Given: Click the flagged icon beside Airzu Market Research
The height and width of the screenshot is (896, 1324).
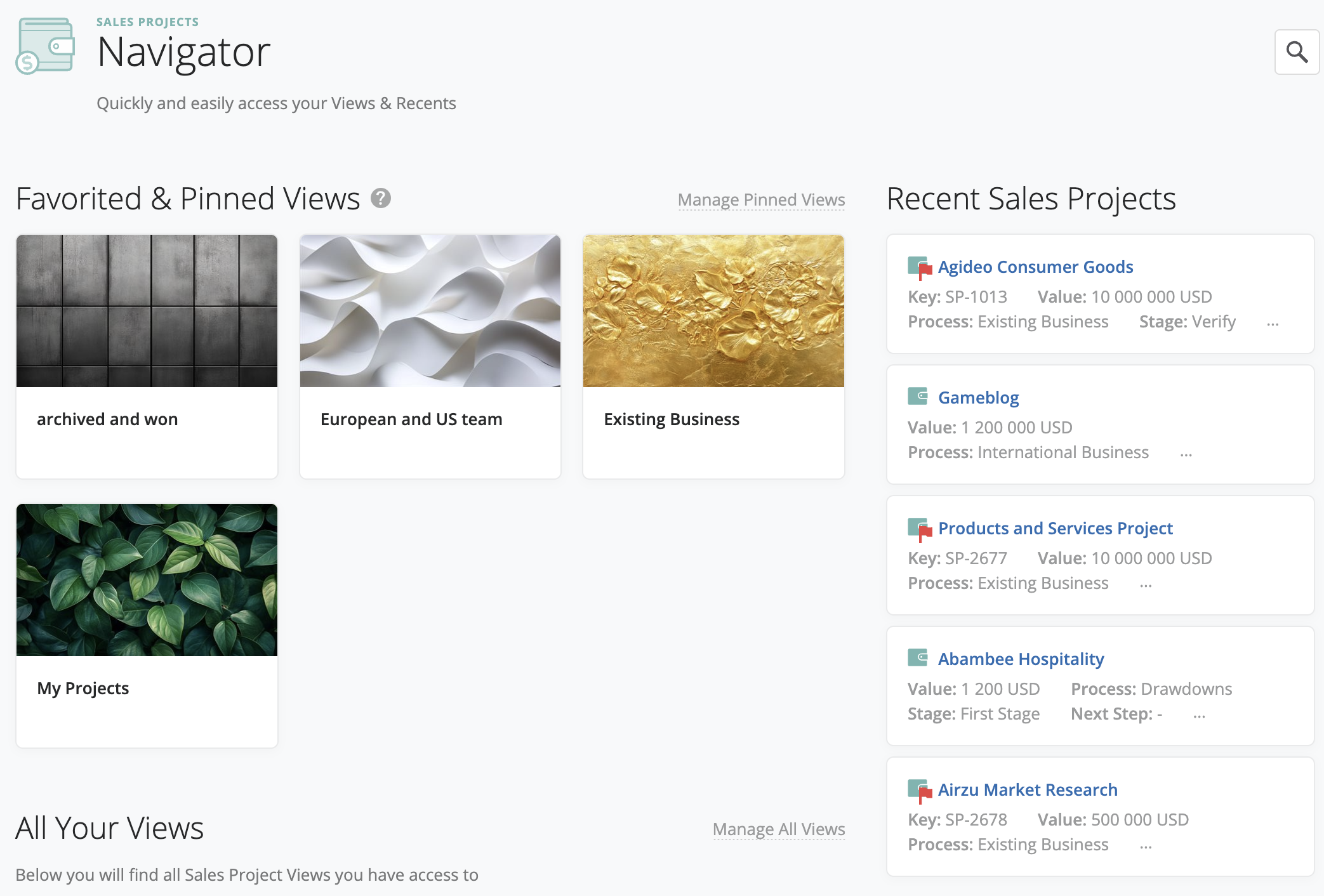Looking at the screenshot, I should click(x=919, y=790).
